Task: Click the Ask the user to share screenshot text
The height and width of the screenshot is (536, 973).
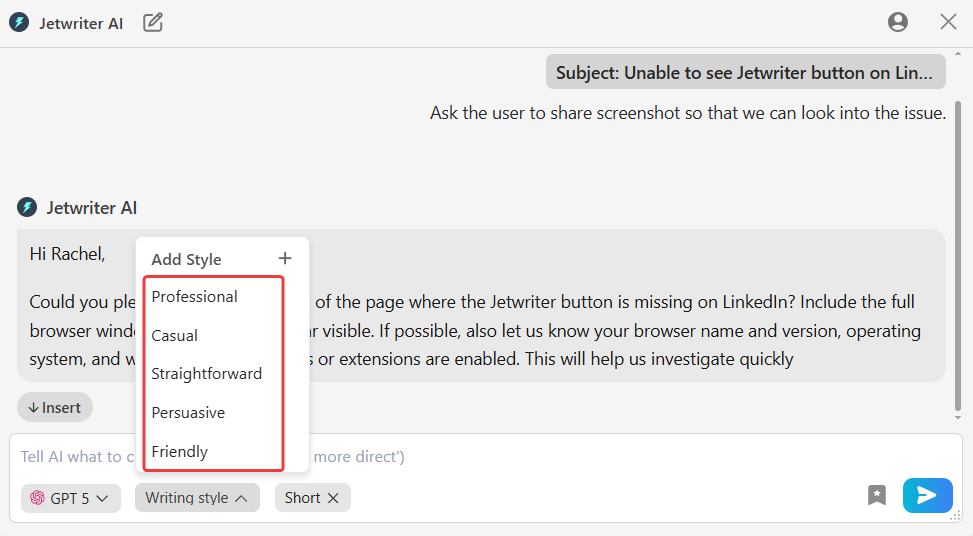Action: tap(688, 113)
